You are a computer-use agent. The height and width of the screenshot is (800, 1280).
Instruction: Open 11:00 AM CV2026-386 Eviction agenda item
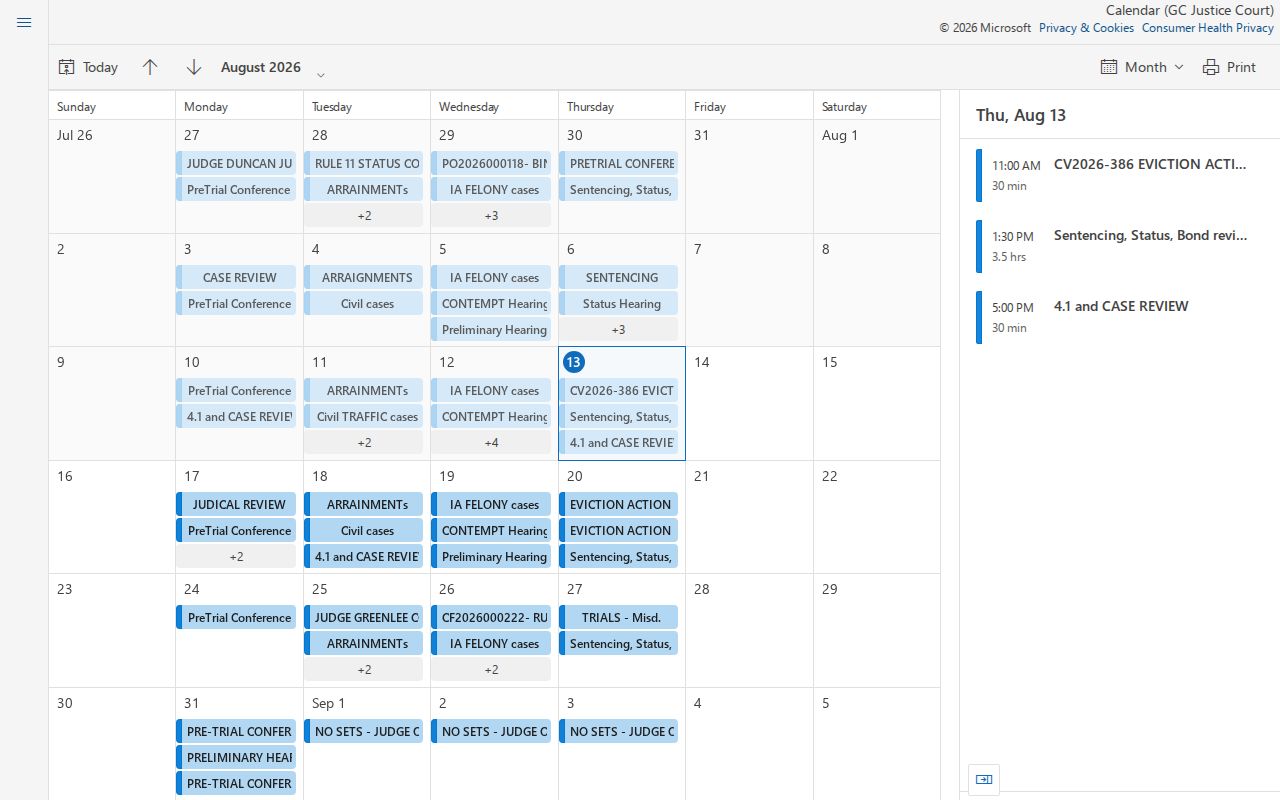(x=1120, y=175)
